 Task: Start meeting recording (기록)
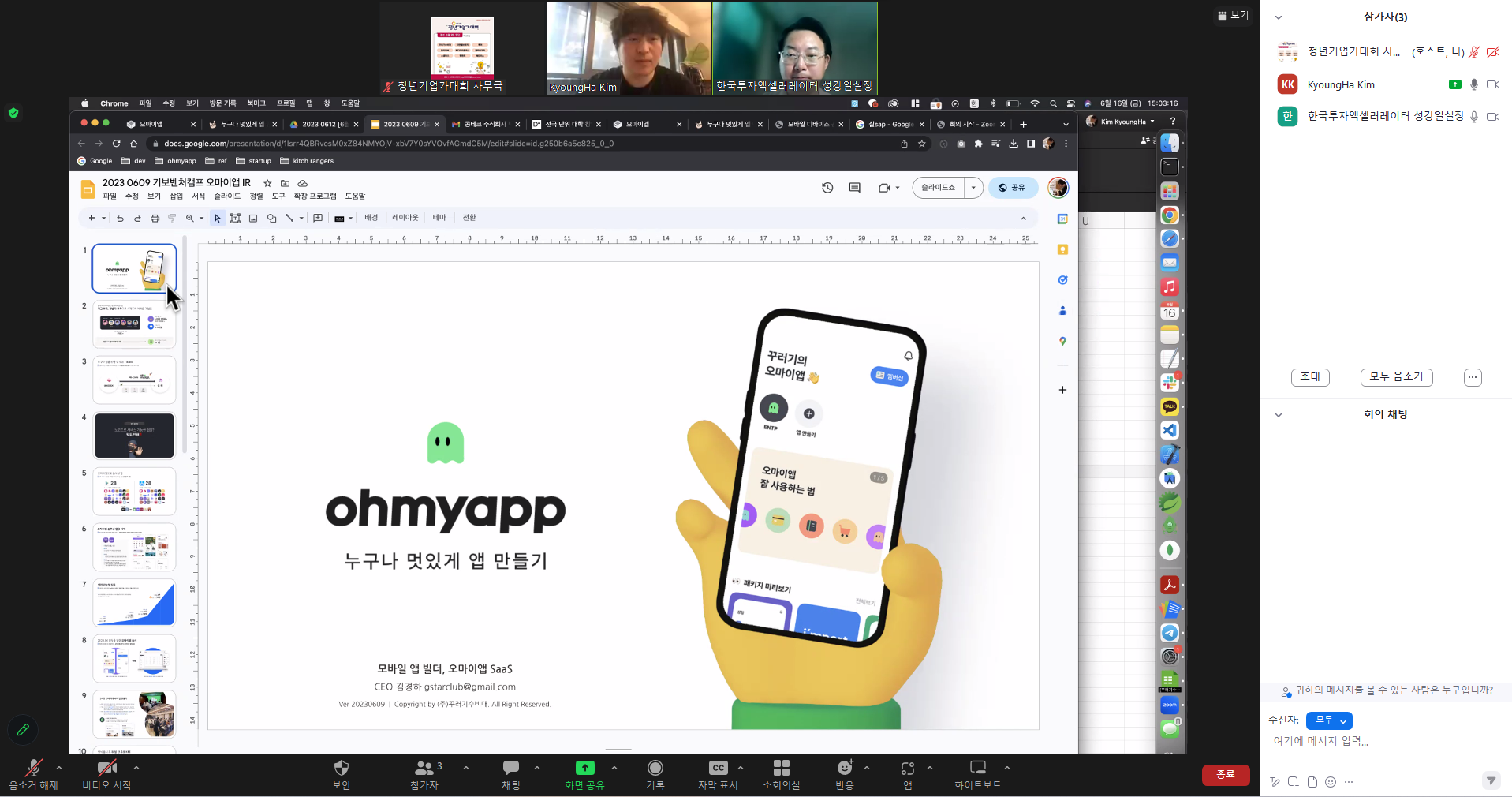tap(655, 774)
